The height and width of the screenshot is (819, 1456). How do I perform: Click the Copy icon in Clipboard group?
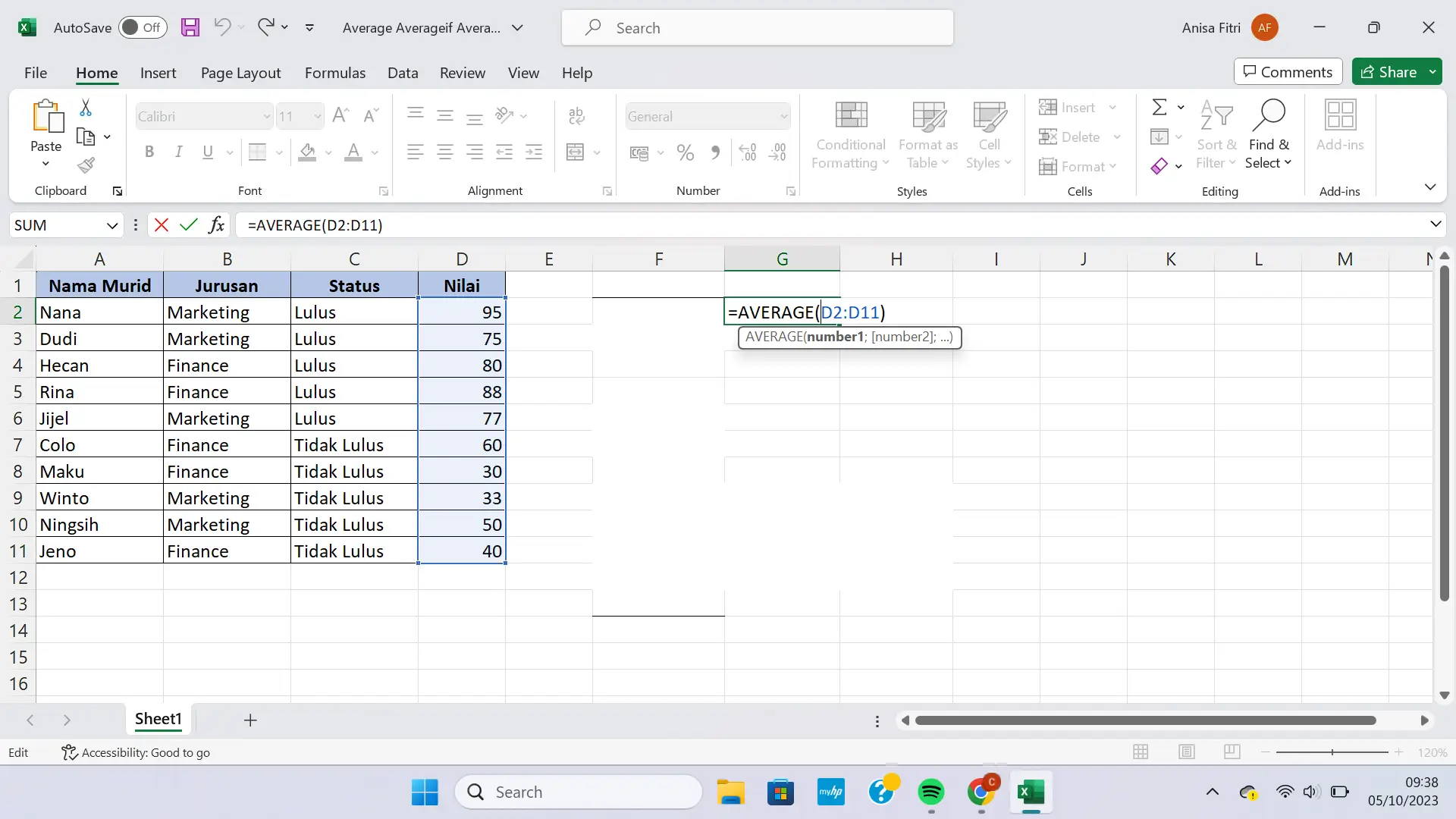pos(86,137)
